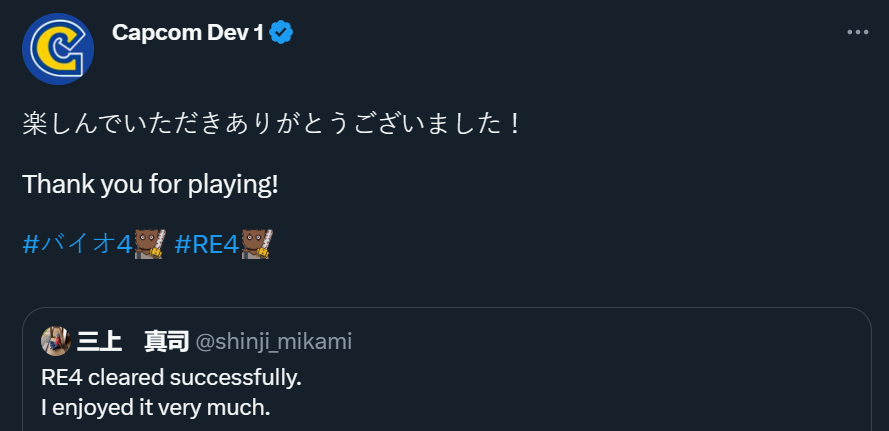Open the Capcom Dev 1 display name

[187, 33]
